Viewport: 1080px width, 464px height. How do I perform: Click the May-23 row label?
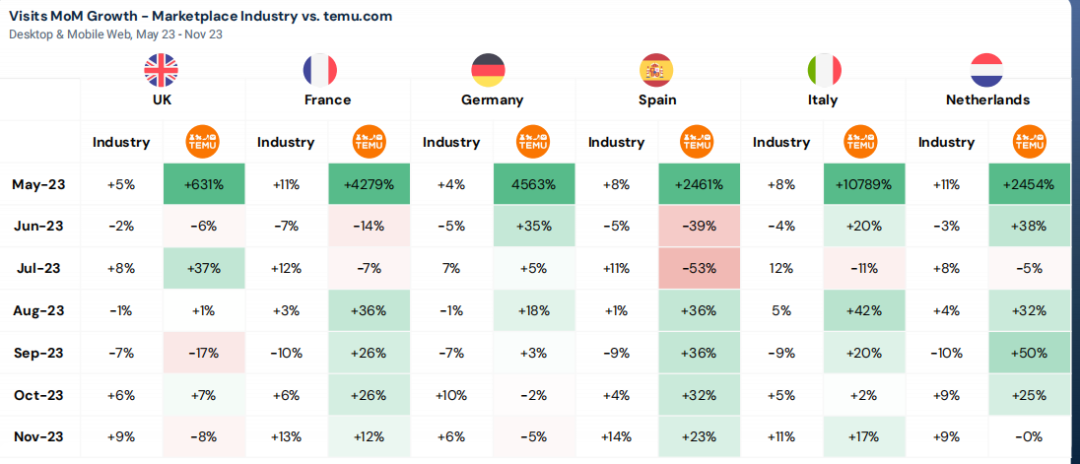pyautogui.click(x=38, y=184)
